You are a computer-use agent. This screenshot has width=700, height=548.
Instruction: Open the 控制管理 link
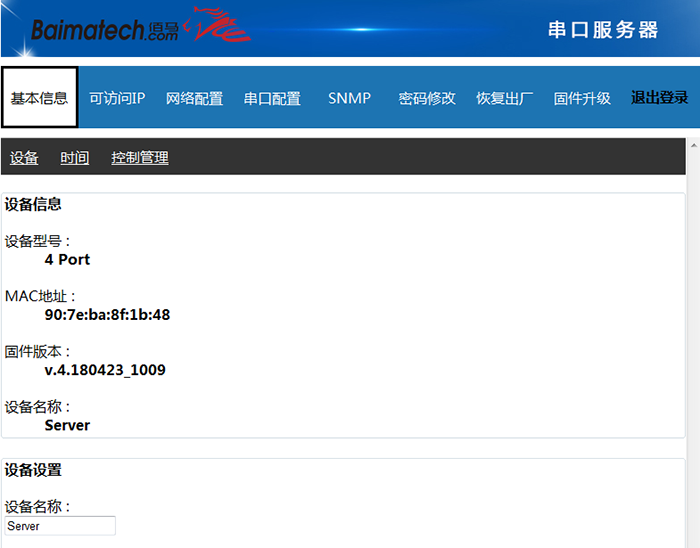(x=140, y=158)
